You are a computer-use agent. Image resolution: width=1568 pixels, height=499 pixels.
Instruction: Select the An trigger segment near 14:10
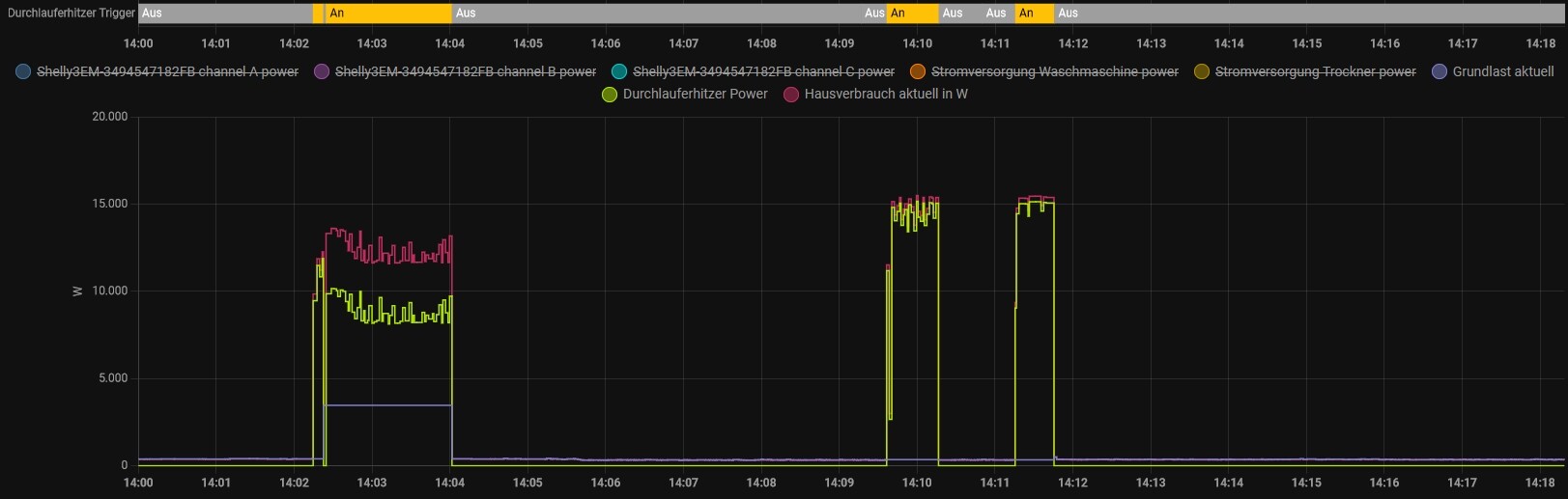(913, 14)
